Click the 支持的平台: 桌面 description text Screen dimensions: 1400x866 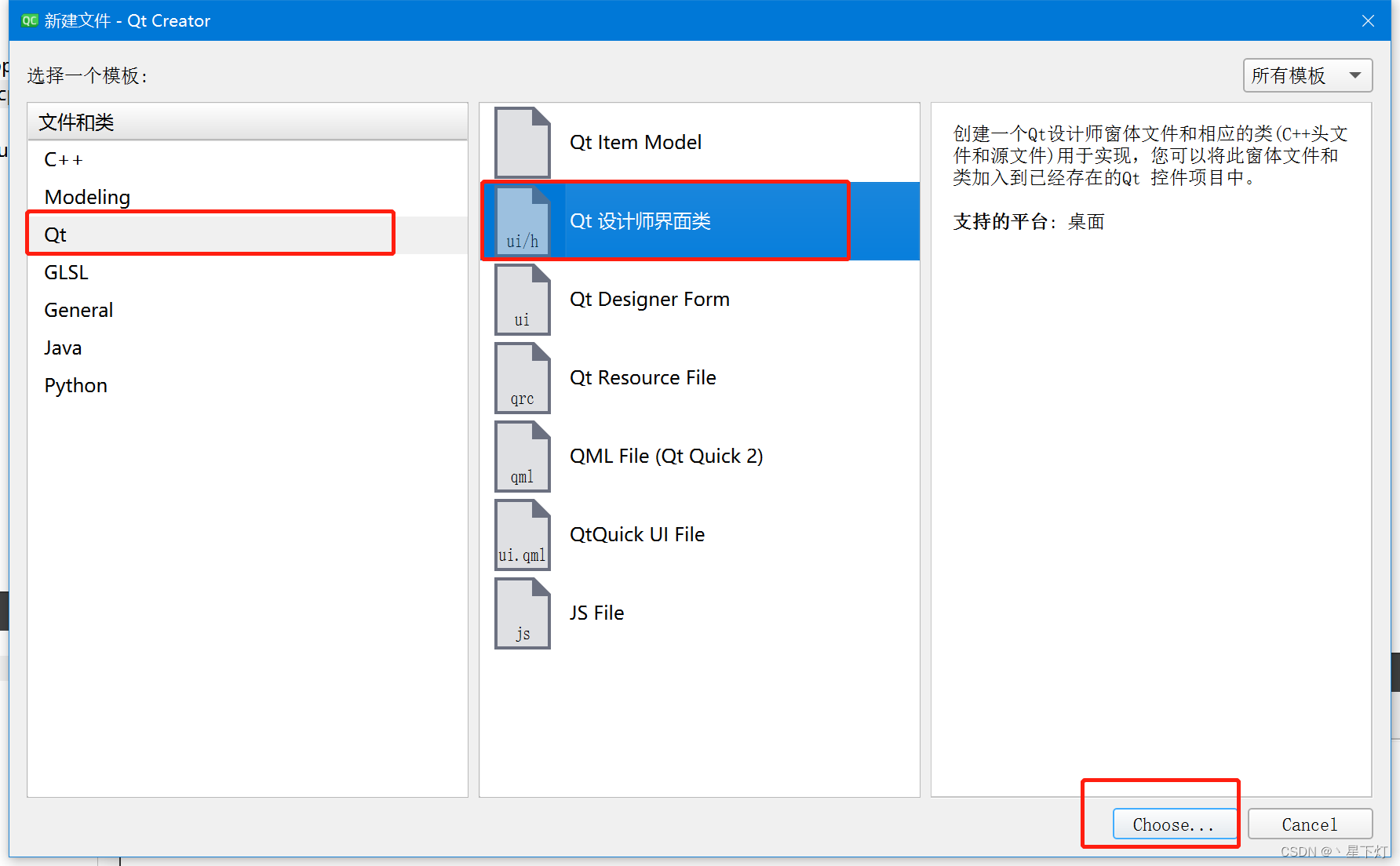1029,222
